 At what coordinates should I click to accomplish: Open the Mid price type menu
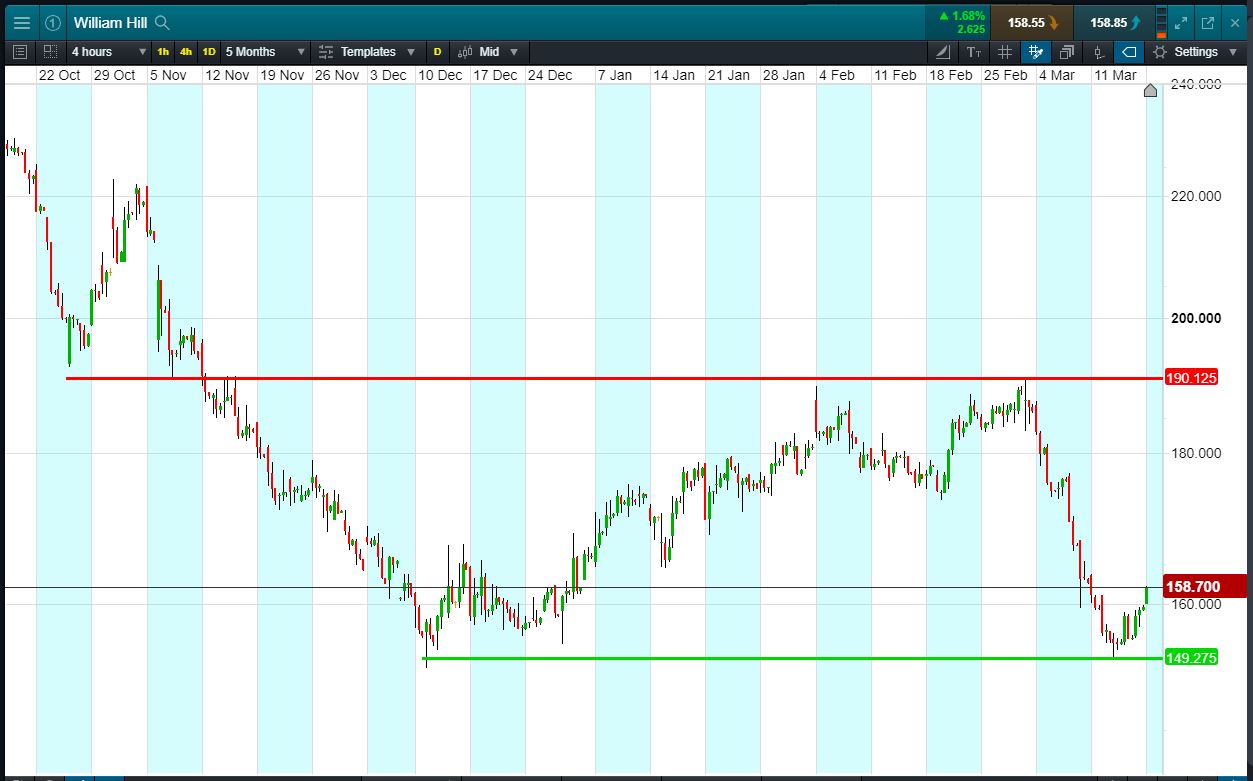click(x=489, y=52)
